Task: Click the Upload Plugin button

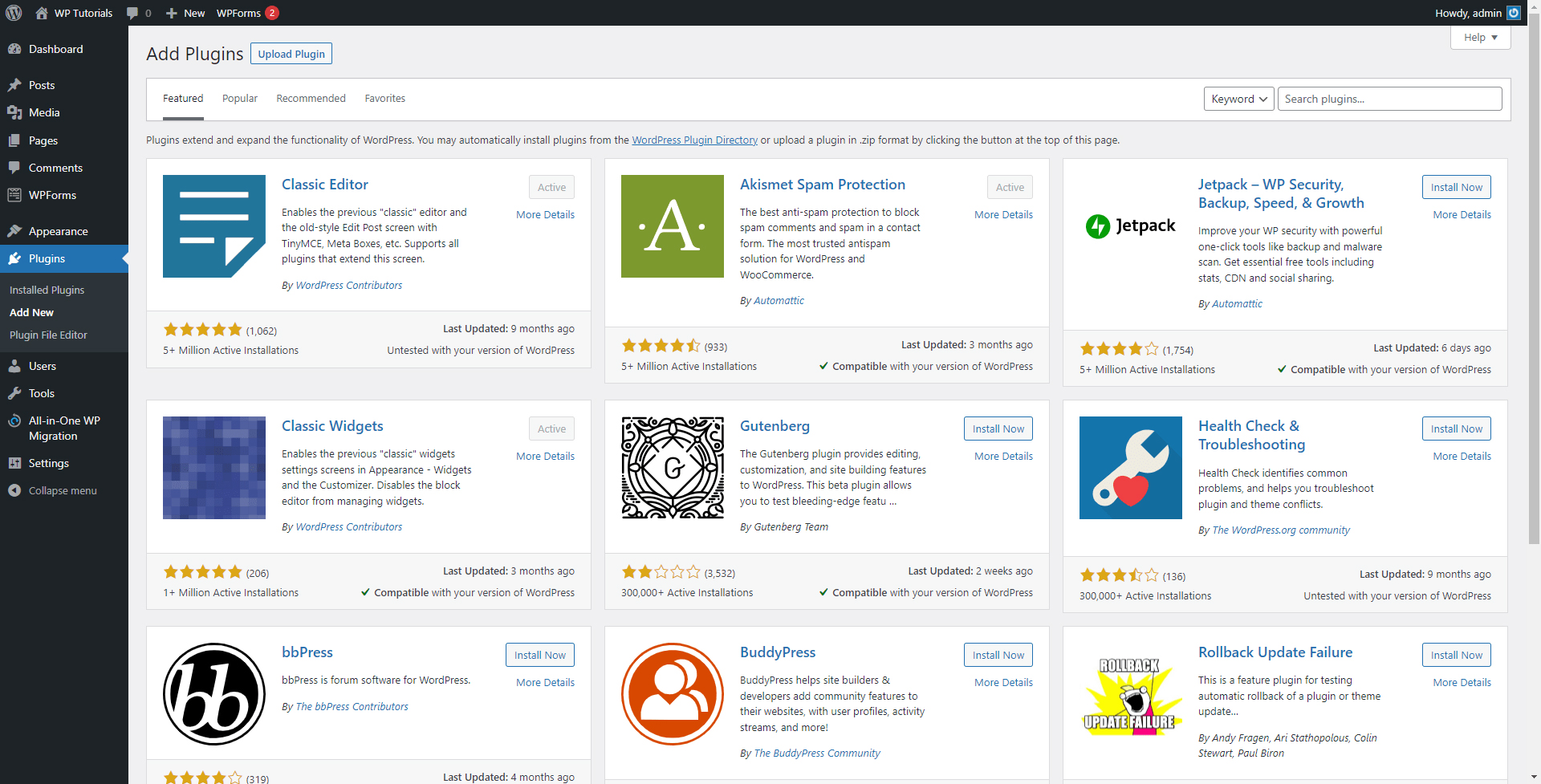Action: (x=291, y=54)
